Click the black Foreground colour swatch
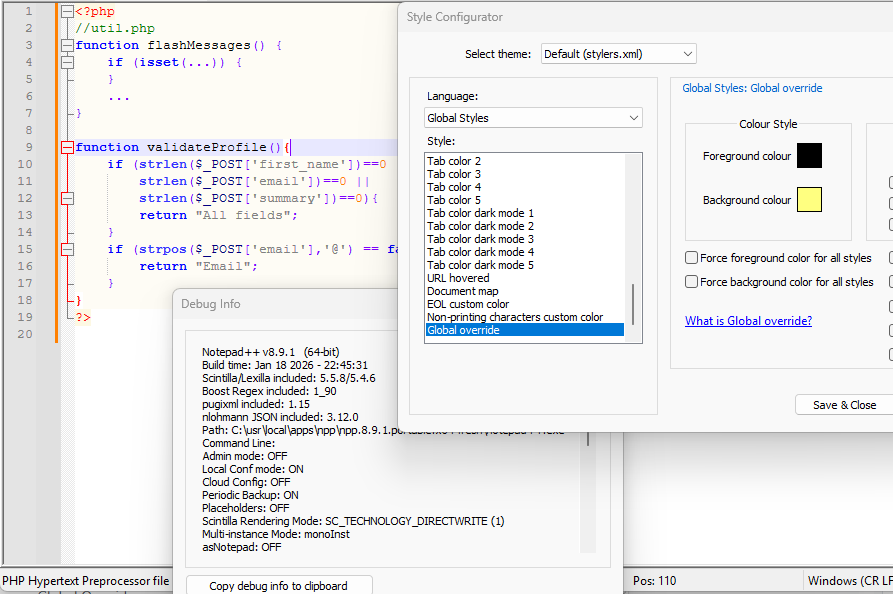 coord(809,156)
